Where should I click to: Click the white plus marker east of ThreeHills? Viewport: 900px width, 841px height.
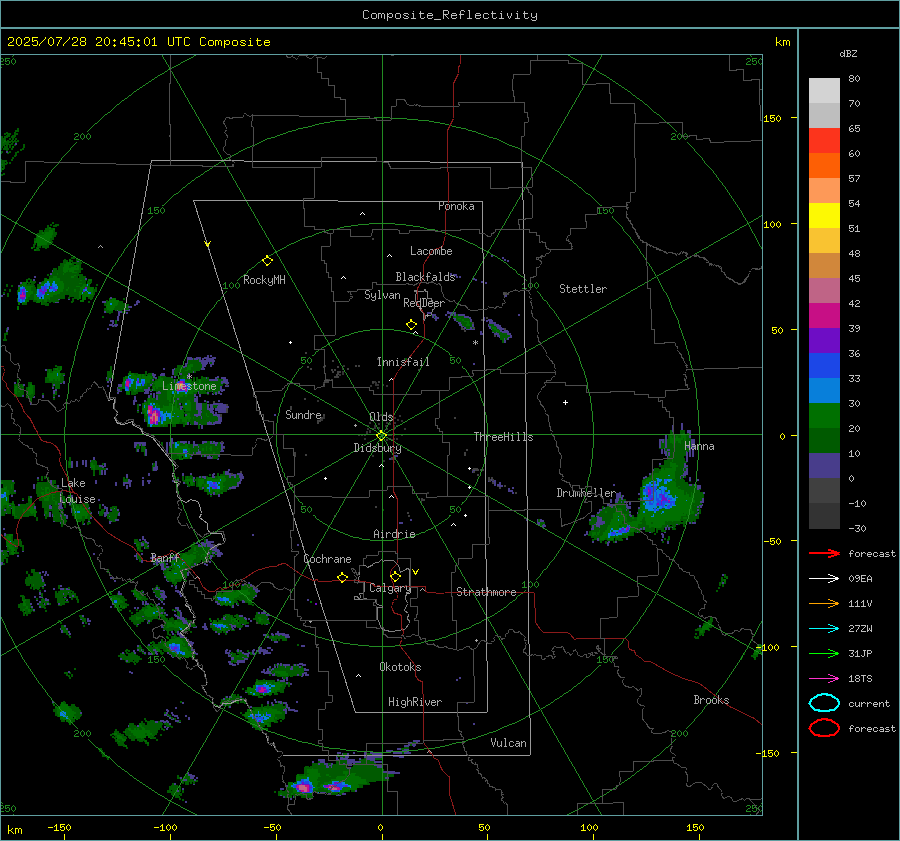[565, 402]
